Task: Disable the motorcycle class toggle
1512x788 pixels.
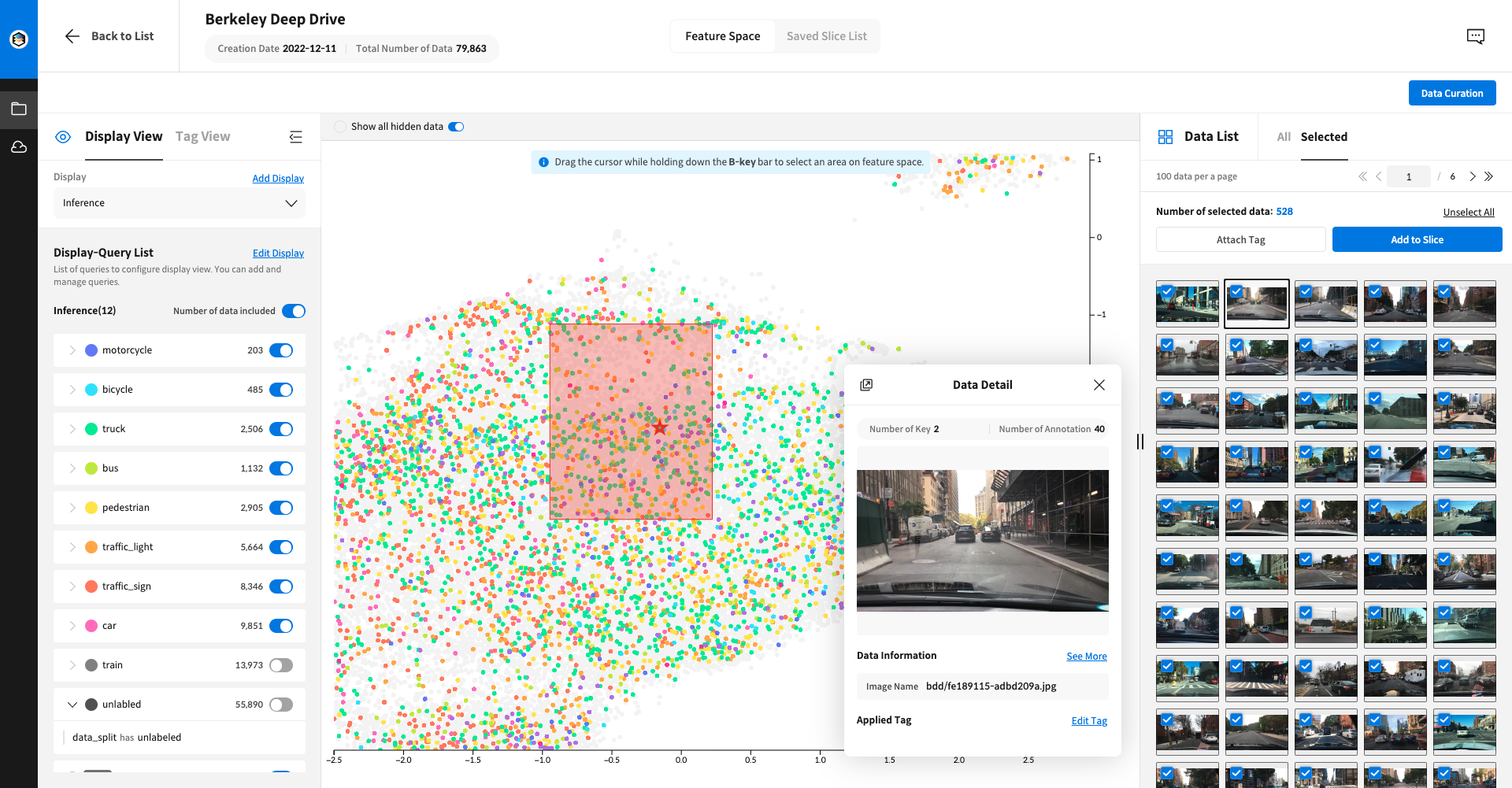Action: pos(281,350)
